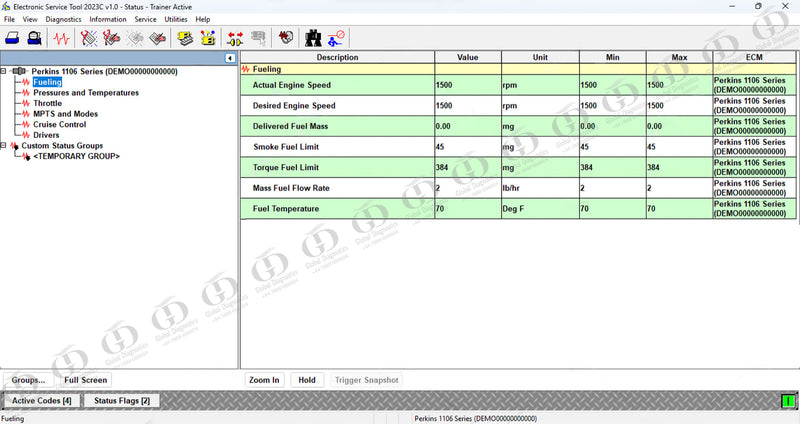Click the Groups... button
This screenshot has height=424, width=800.
(29, 380)
